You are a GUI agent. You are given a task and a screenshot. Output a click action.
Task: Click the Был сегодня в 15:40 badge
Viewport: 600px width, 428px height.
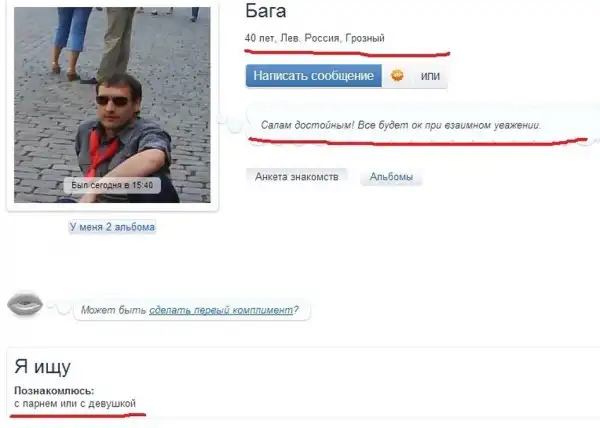point(112,185)
